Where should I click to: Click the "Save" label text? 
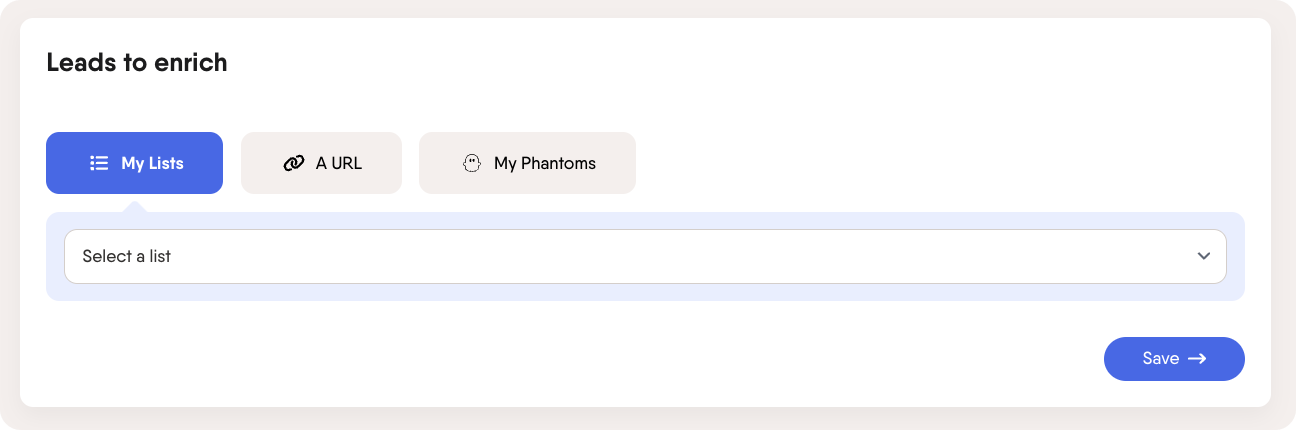pyautogui.click(x=1160, y=358)
